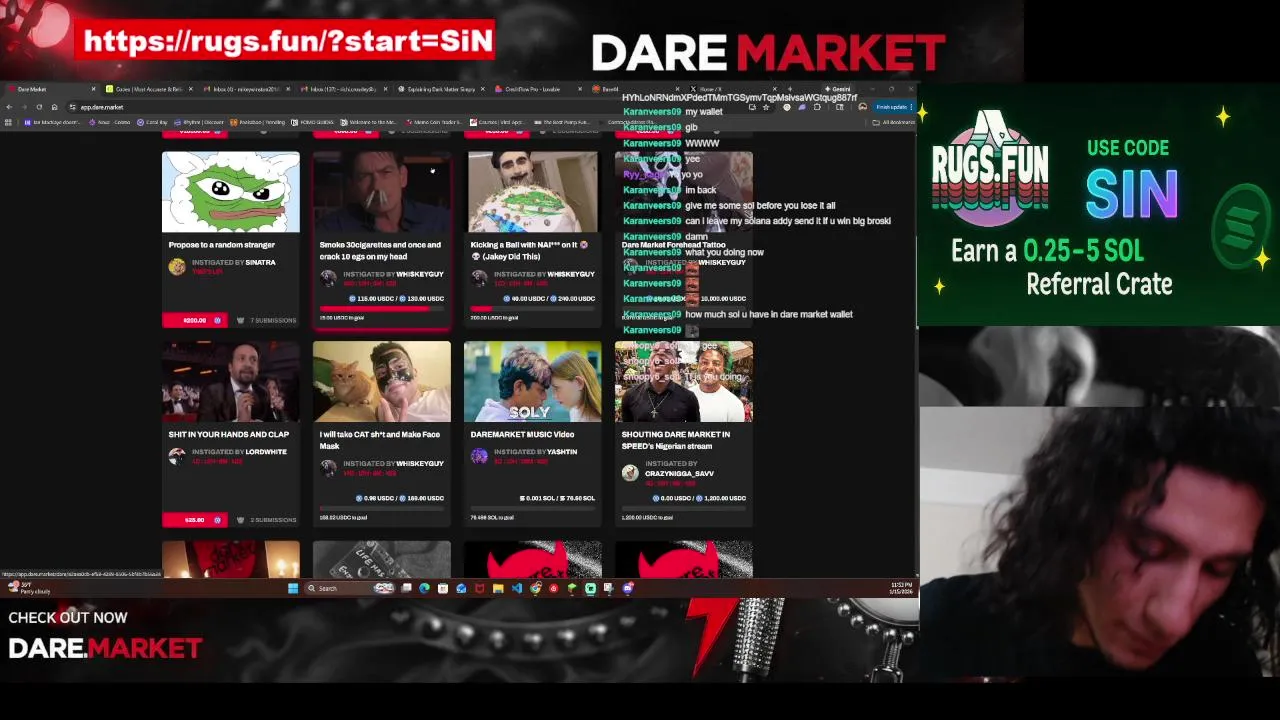Click the Windows Start button
The height and width of the screenshot is (720, 1280).
click(293, 588)
